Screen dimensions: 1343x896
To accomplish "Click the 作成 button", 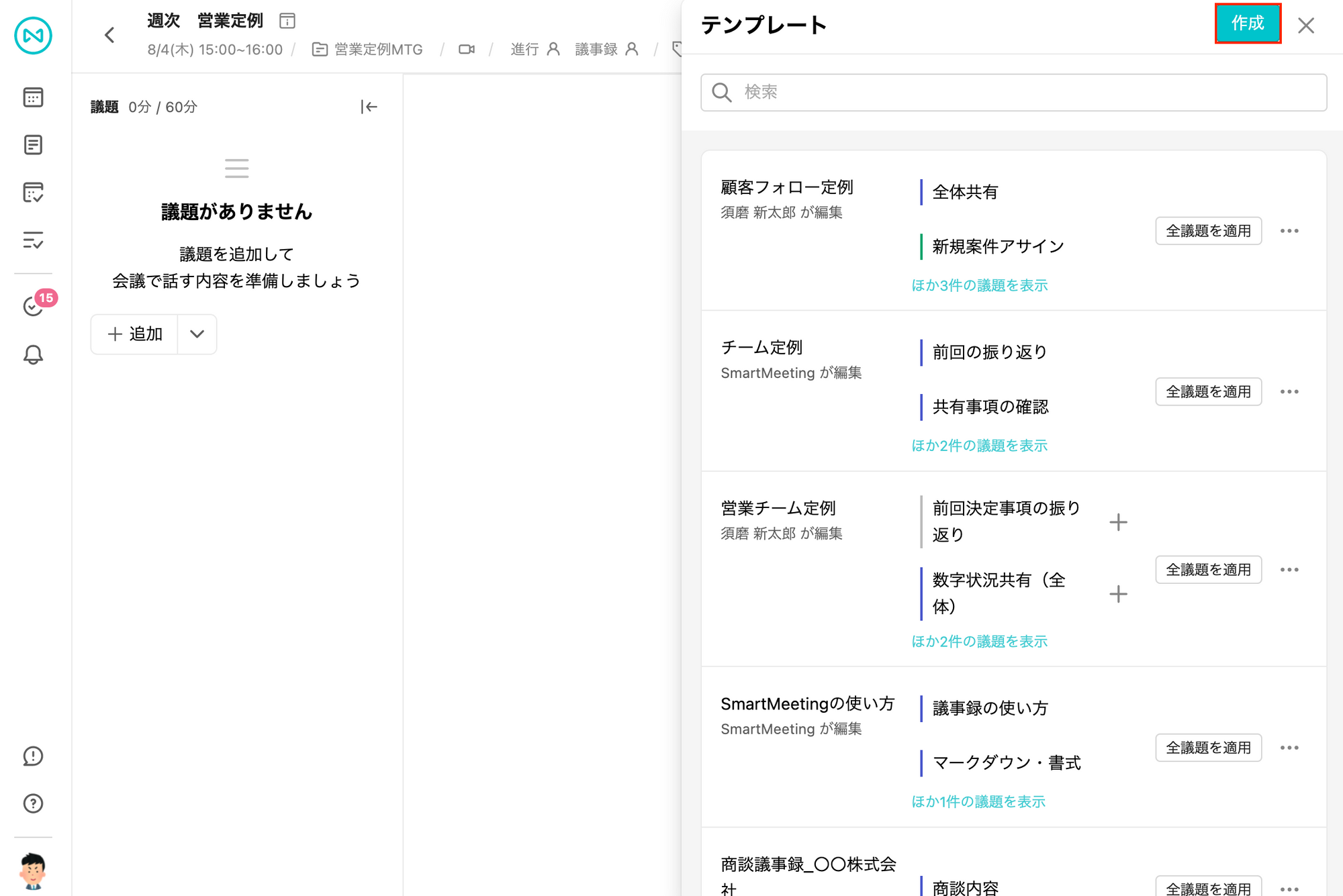I will point(1248,23).
